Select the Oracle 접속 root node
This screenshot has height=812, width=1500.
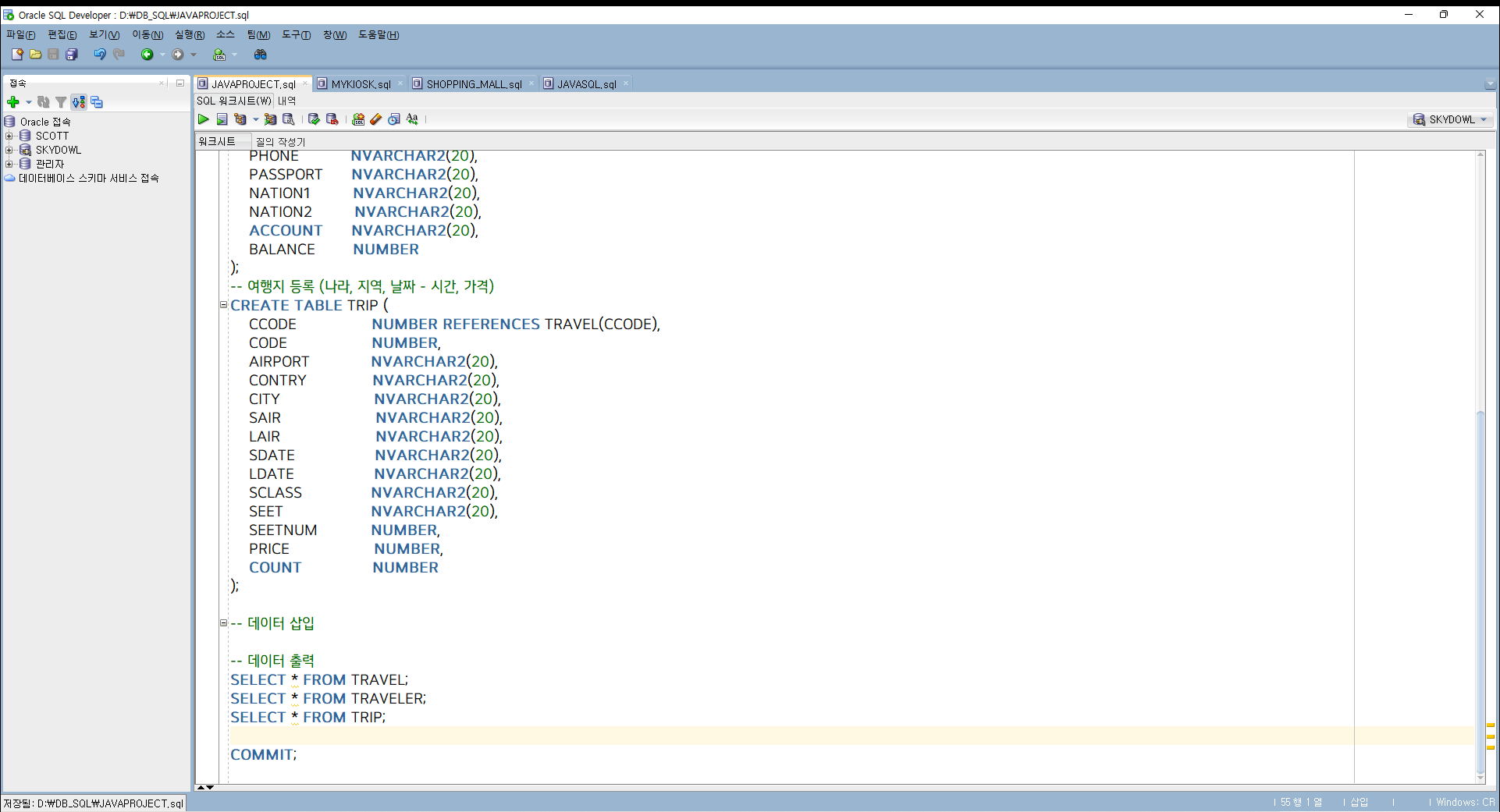pos(45,122)
